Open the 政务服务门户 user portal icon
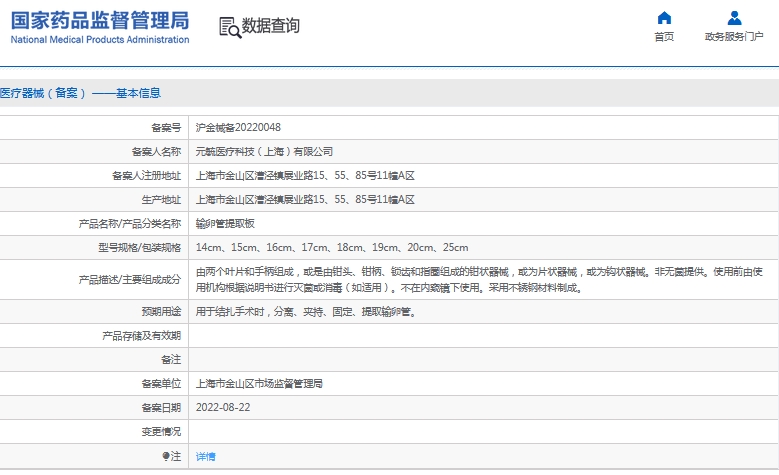 coord(734,18)
